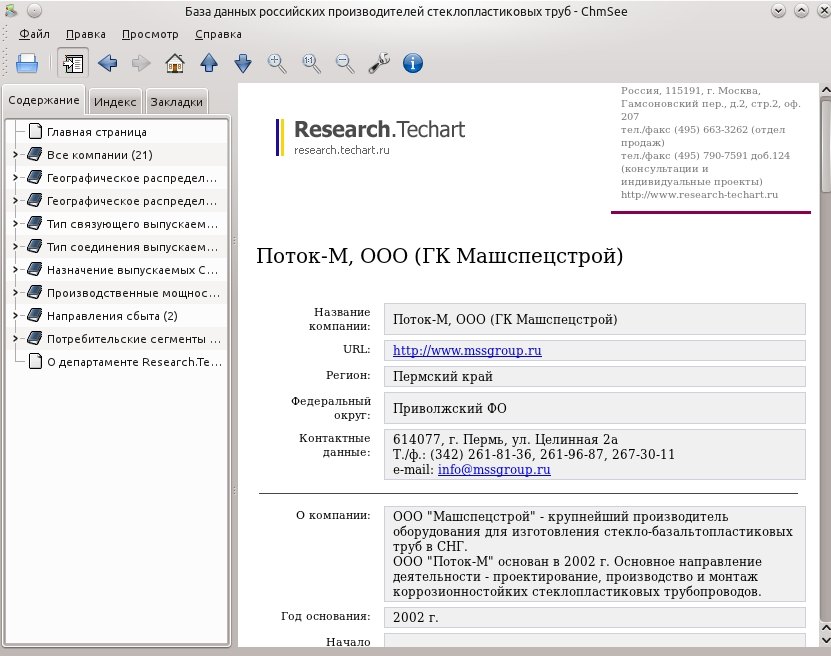Expand Назначение выпускаемых С... node

[15, 270]
